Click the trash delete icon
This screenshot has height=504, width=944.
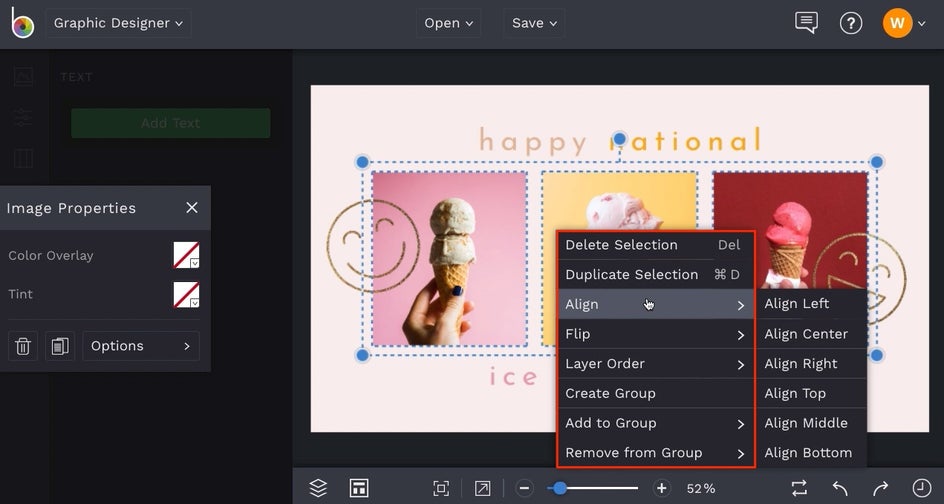(x=23, y=346)
